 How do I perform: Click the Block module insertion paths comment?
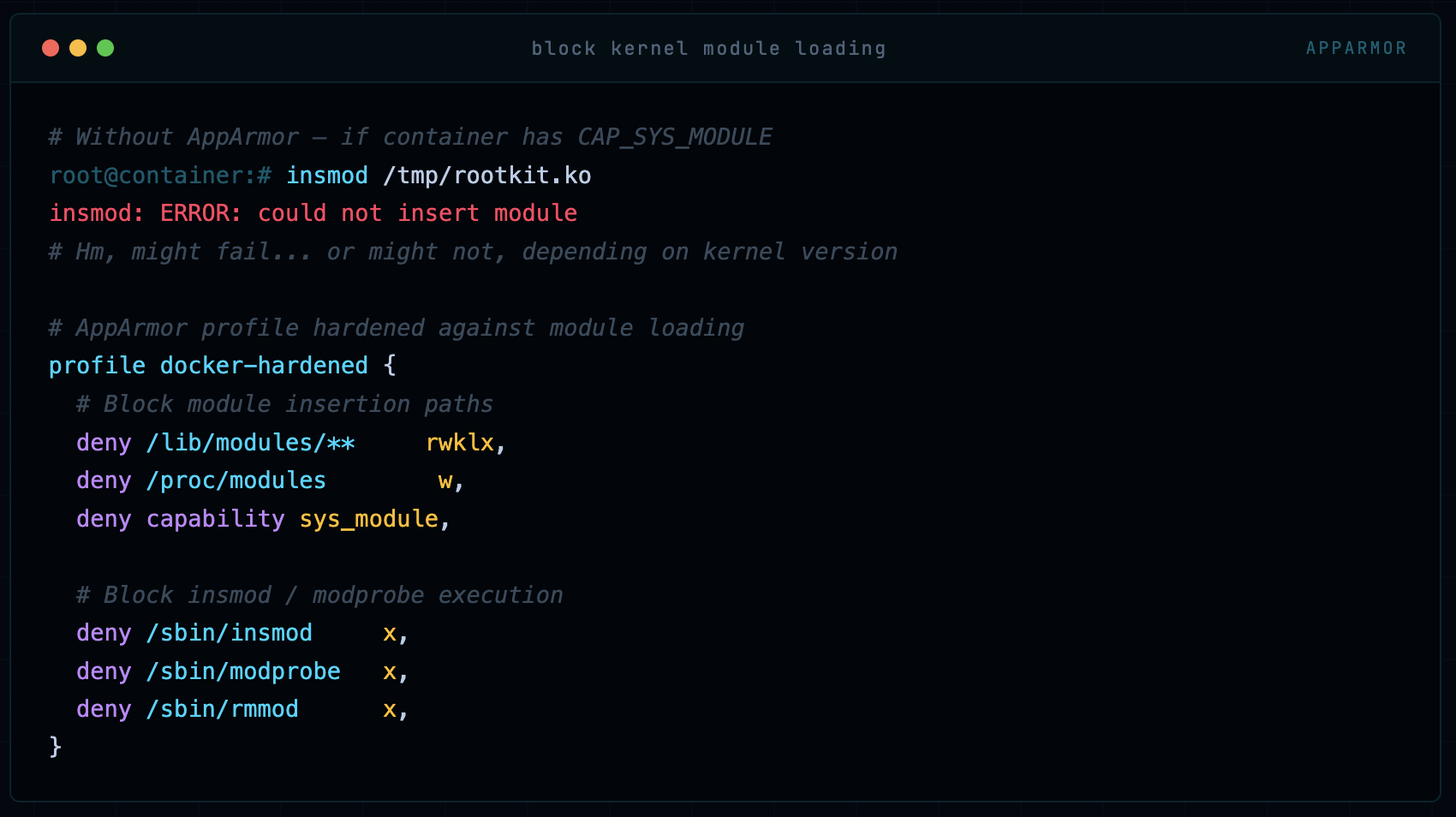click(284, 403)
